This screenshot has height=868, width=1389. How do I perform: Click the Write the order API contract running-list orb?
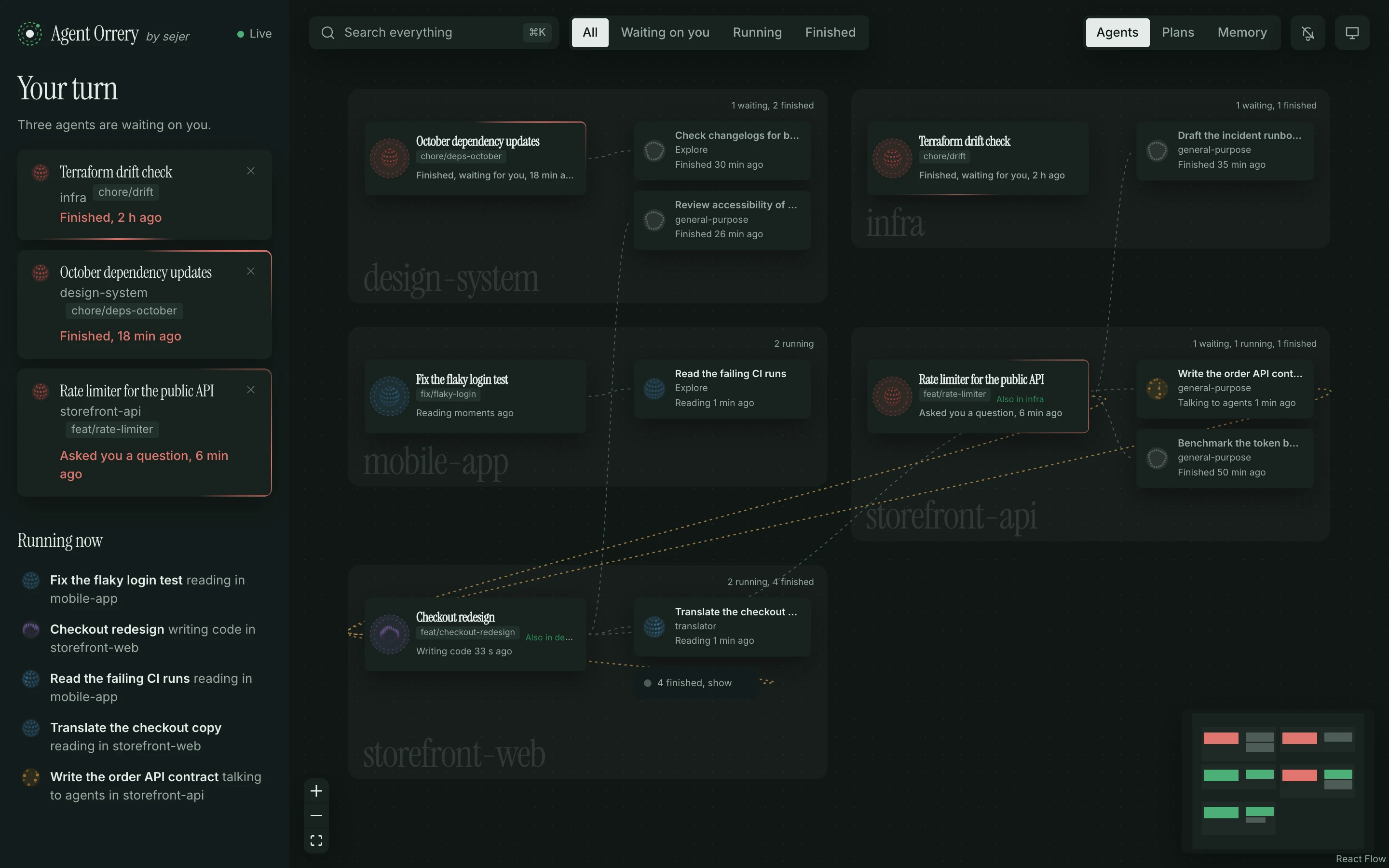(31, 777)
